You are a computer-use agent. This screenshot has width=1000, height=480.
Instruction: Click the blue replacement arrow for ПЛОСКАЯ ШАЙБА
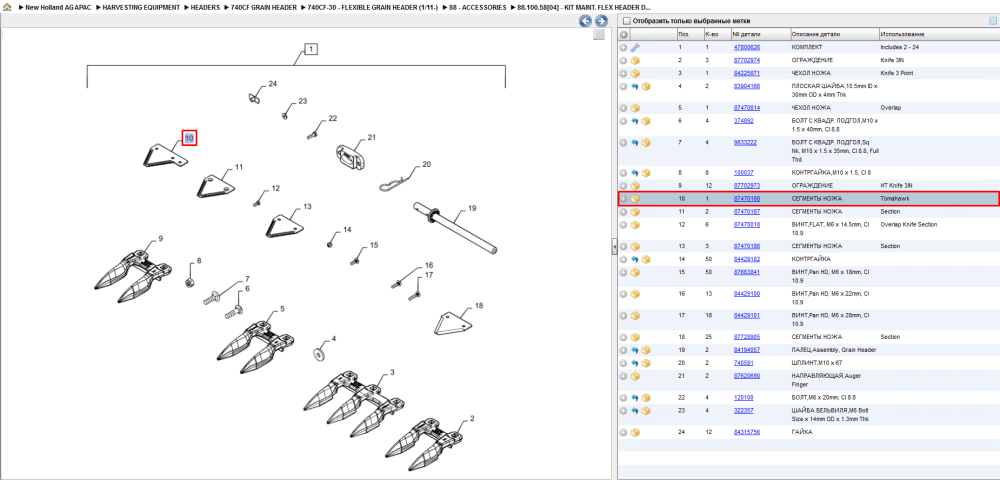(x=635, y=86)
